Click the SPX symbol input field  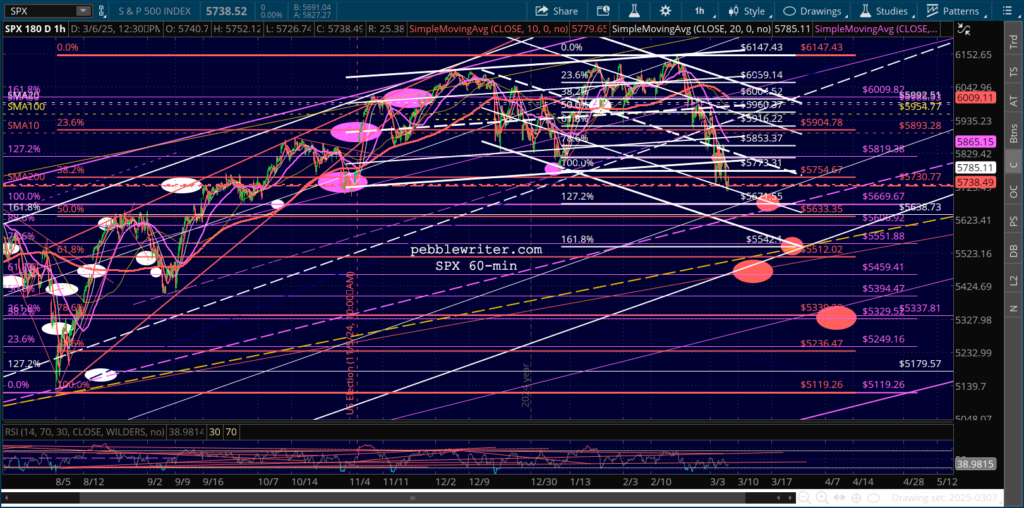[38, 12]
